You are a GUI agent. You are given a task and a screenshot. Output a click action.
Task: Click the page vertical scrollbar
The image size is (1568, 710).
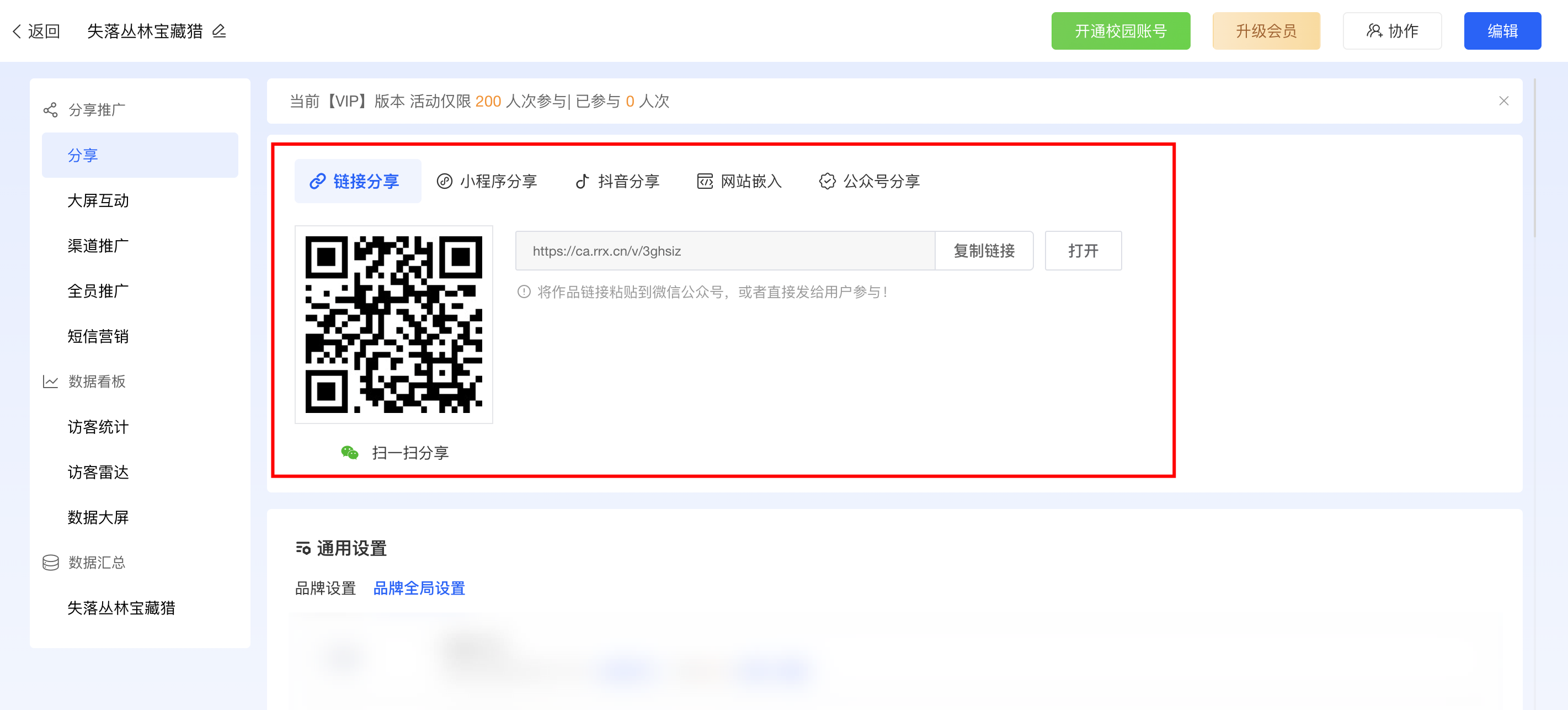(1535, 158)
